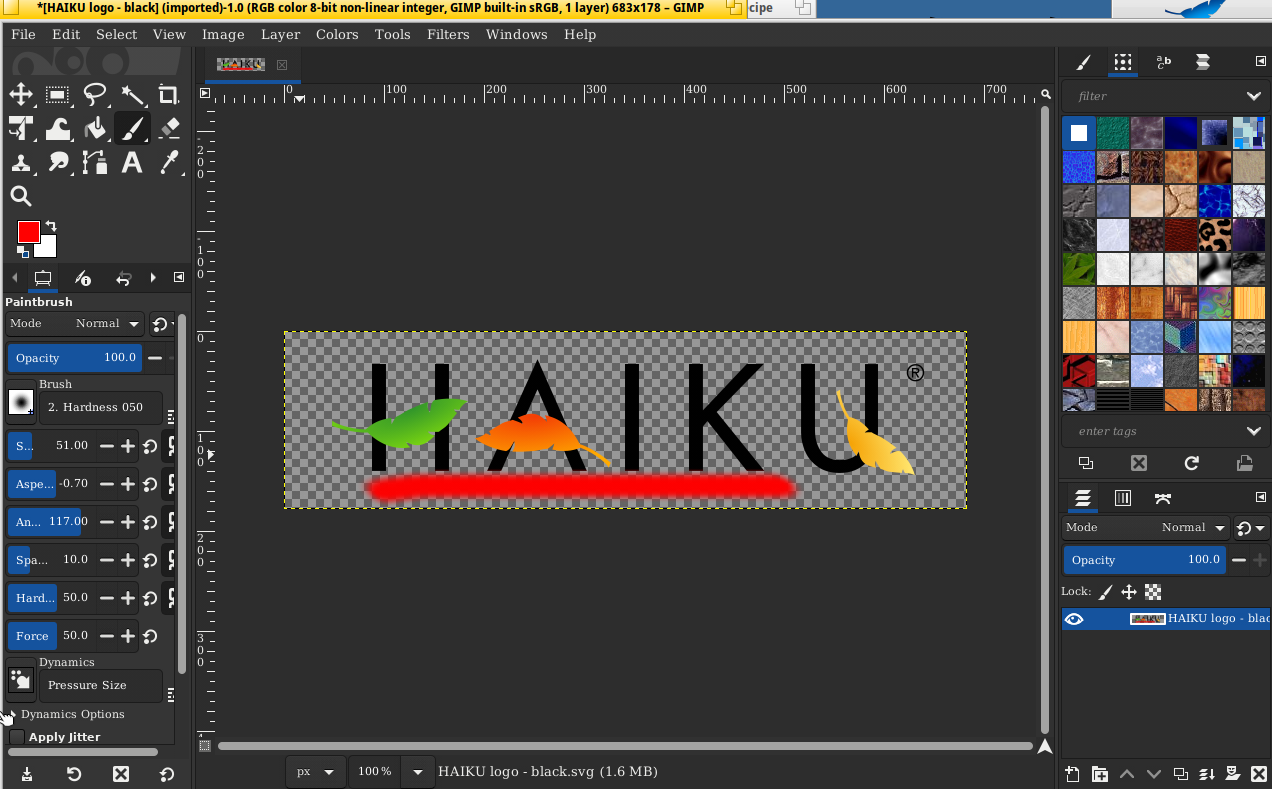Decrease Force value with minus button

coord(106,636)
